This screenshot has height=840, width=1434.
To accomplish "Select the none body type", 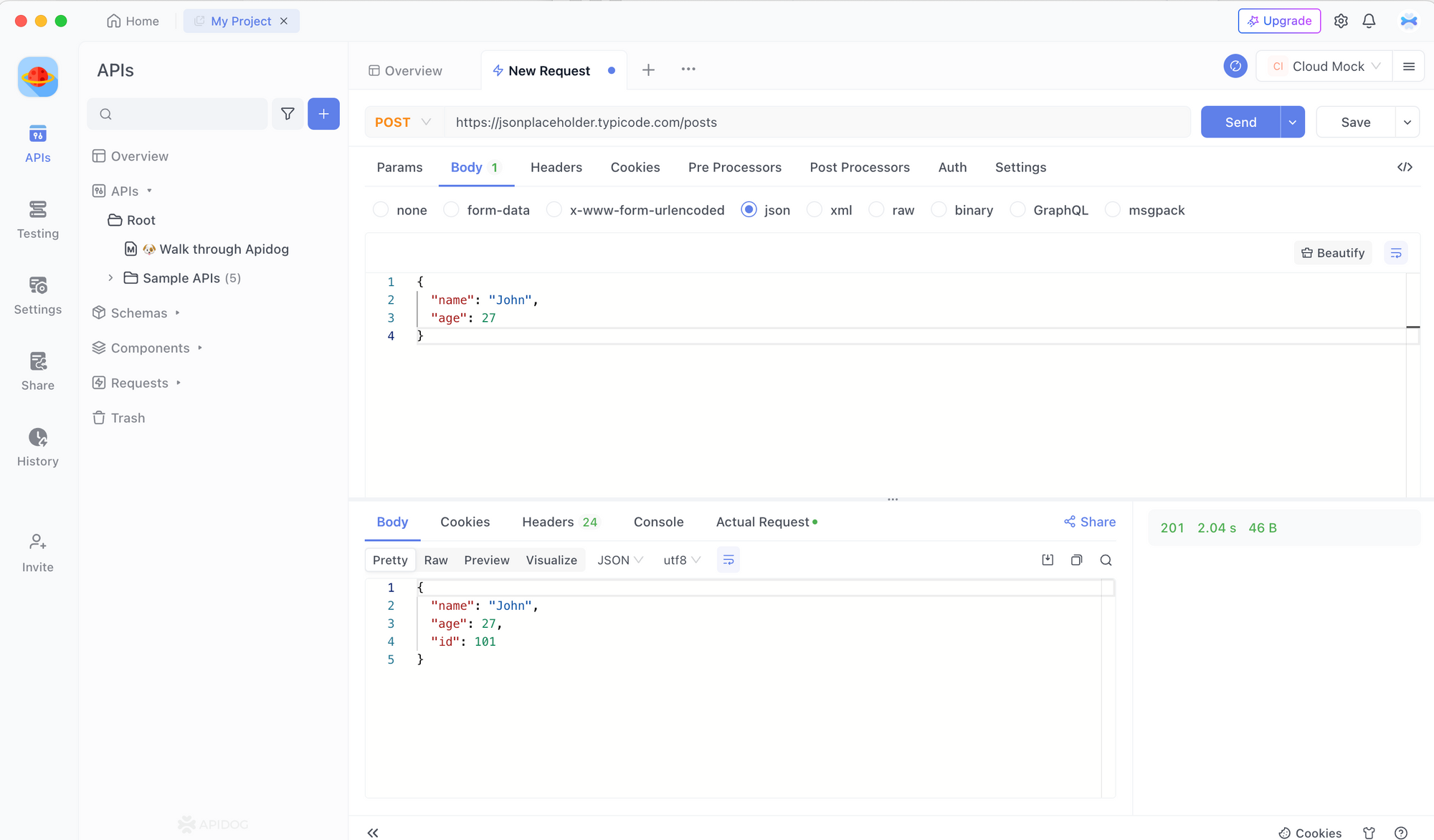I will point(400,210).
